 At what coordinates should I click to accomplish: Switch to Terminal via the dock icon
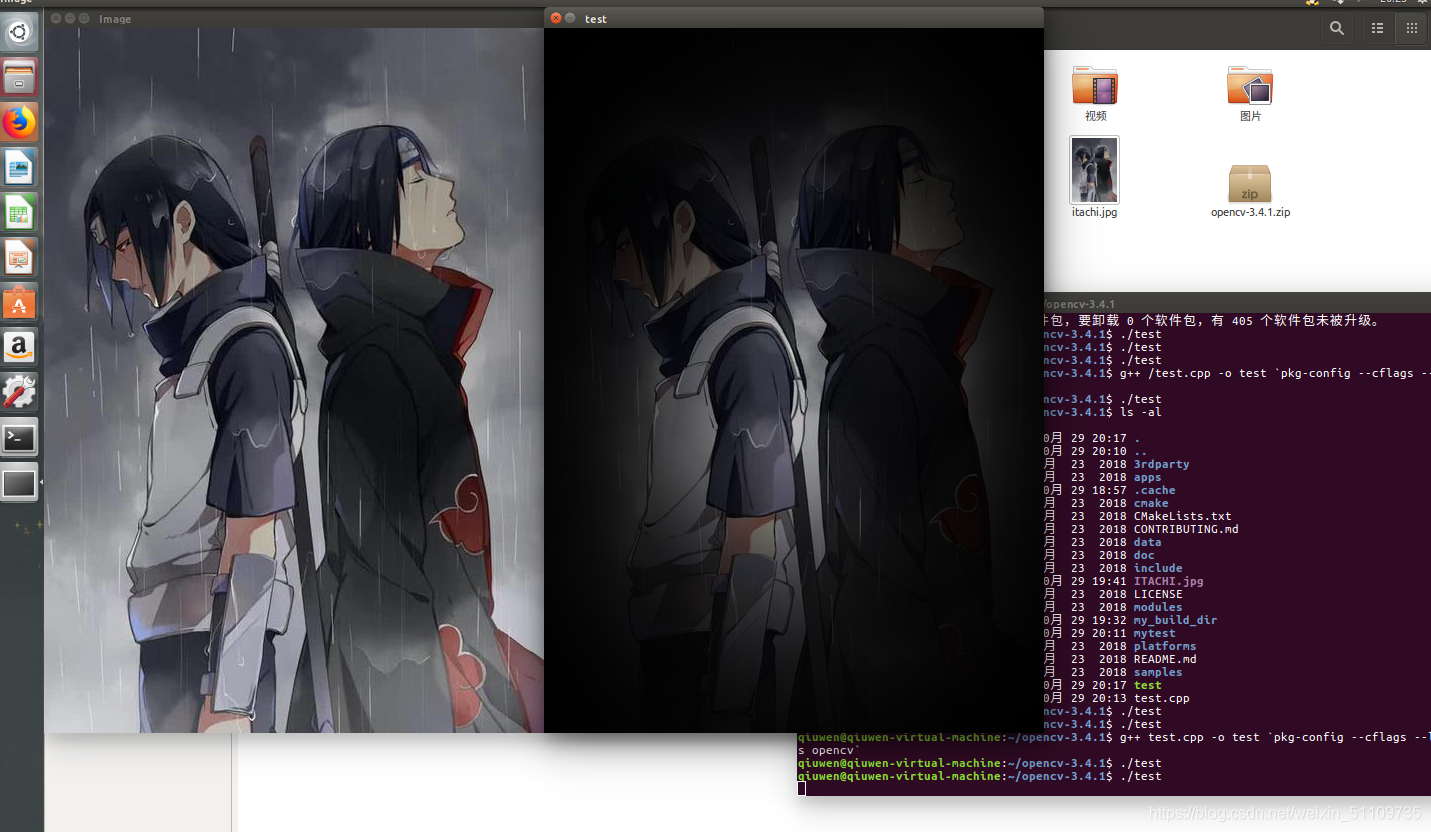pyautogui.click(x=19, y=437)
